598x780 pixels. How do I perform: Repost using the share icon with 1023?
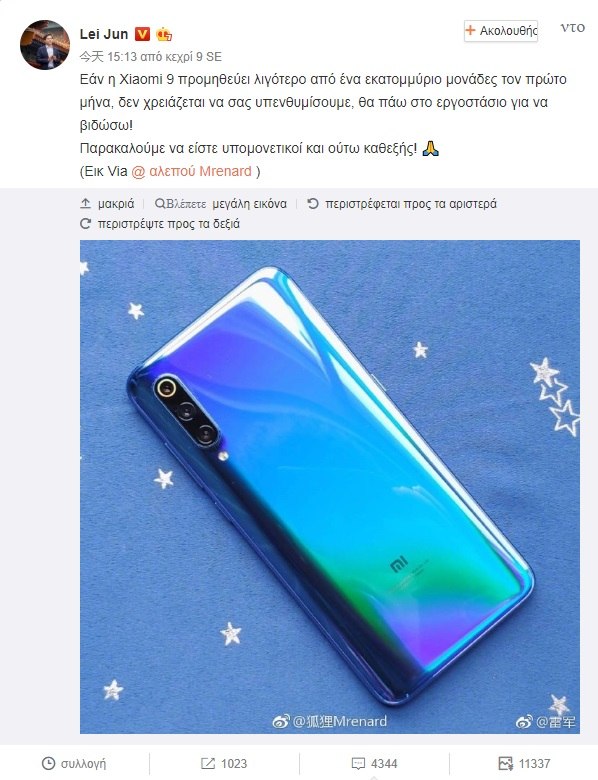[207, 763]
